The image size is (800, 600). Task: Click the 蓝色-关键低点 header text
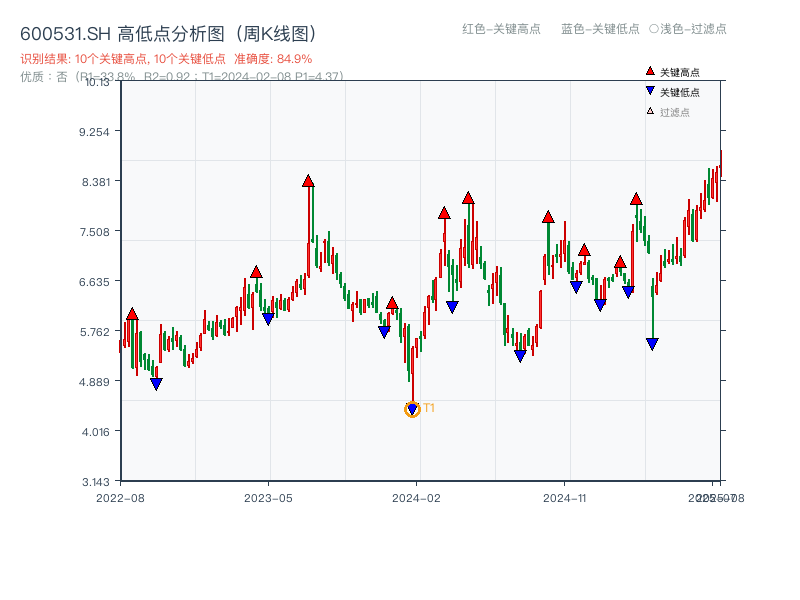click(x=600, y=29)
